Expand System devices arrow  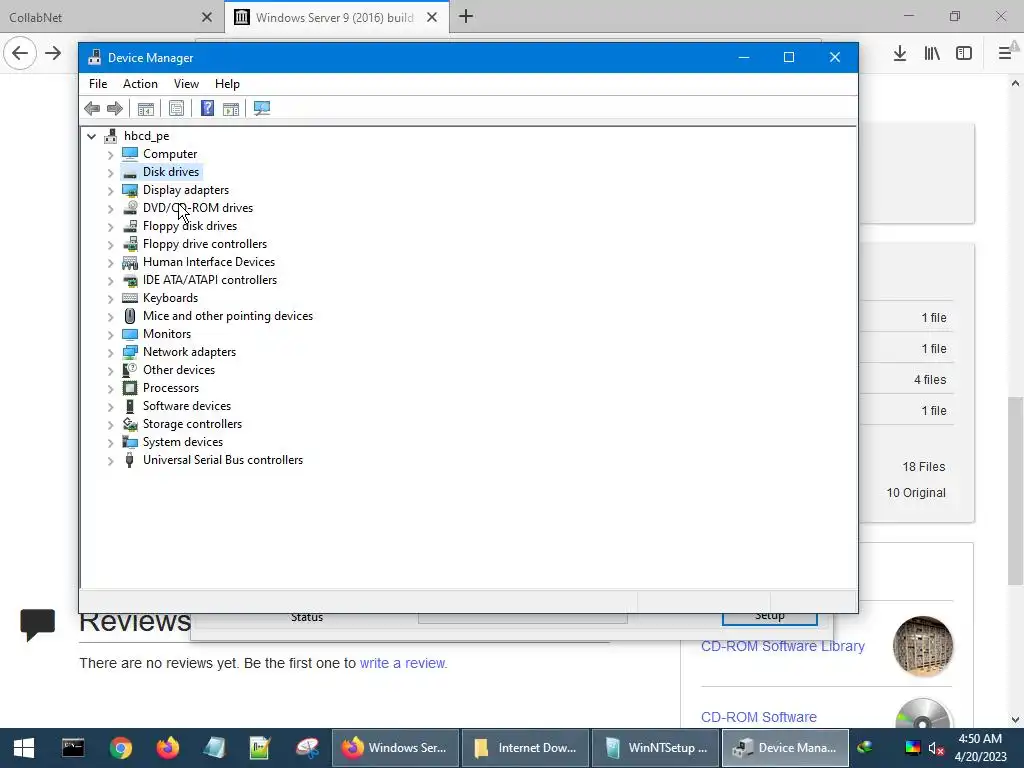110,443
